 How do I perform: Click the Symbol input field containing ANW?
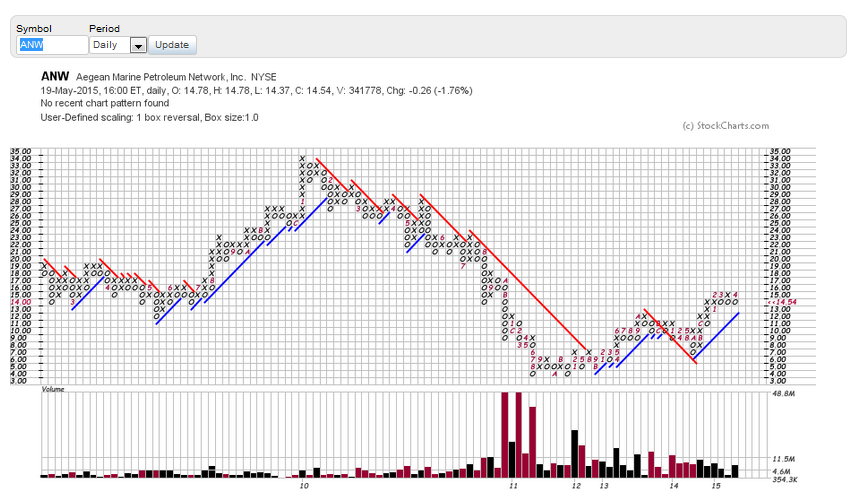(x=52, y=45)
